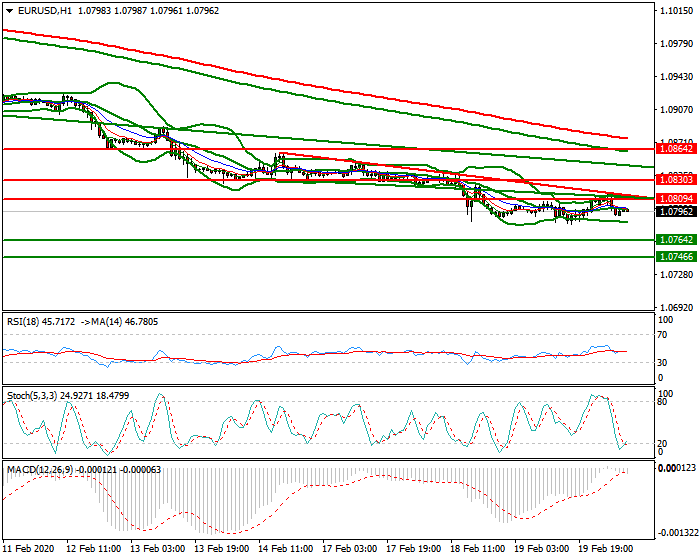Click the 17 Feb 19:00 time label
Viewport: 700px width, 560px height.
414,548
